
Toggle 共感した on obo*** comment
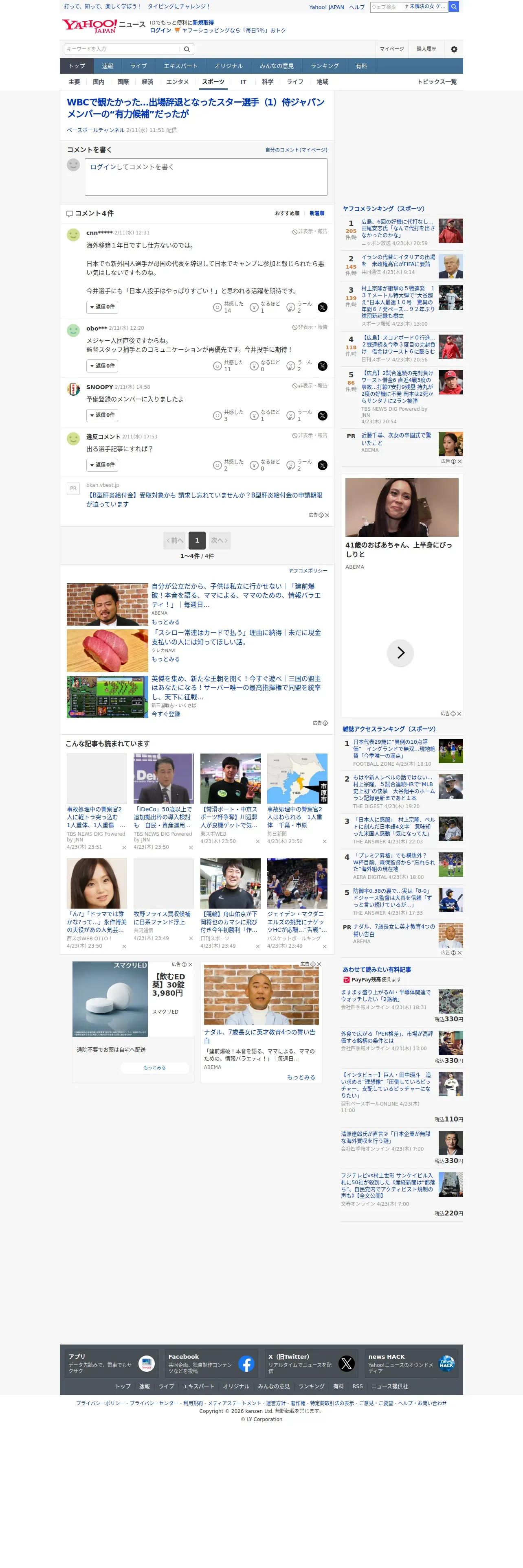(x=229, y=366)
